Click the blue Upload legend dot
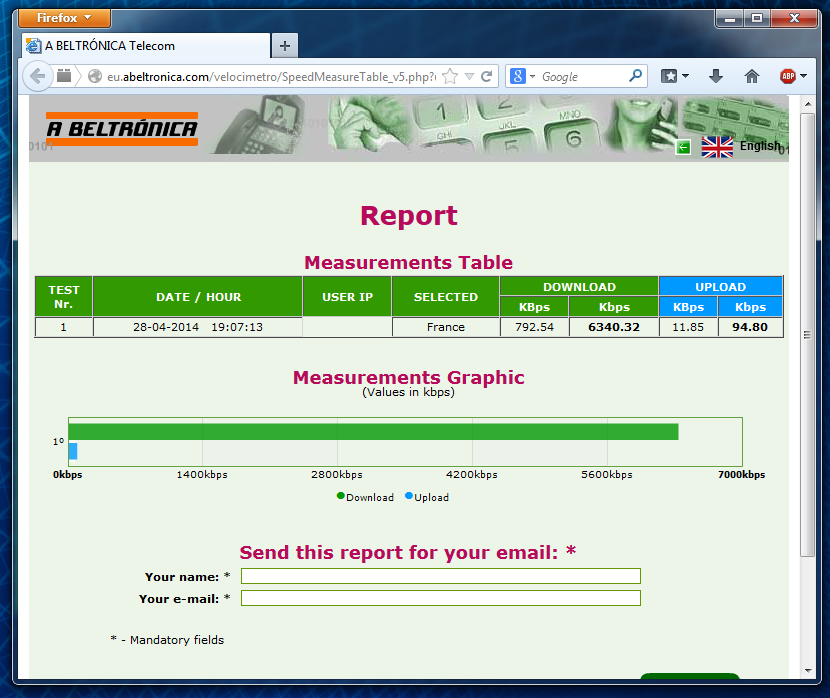 coord(409,496)
